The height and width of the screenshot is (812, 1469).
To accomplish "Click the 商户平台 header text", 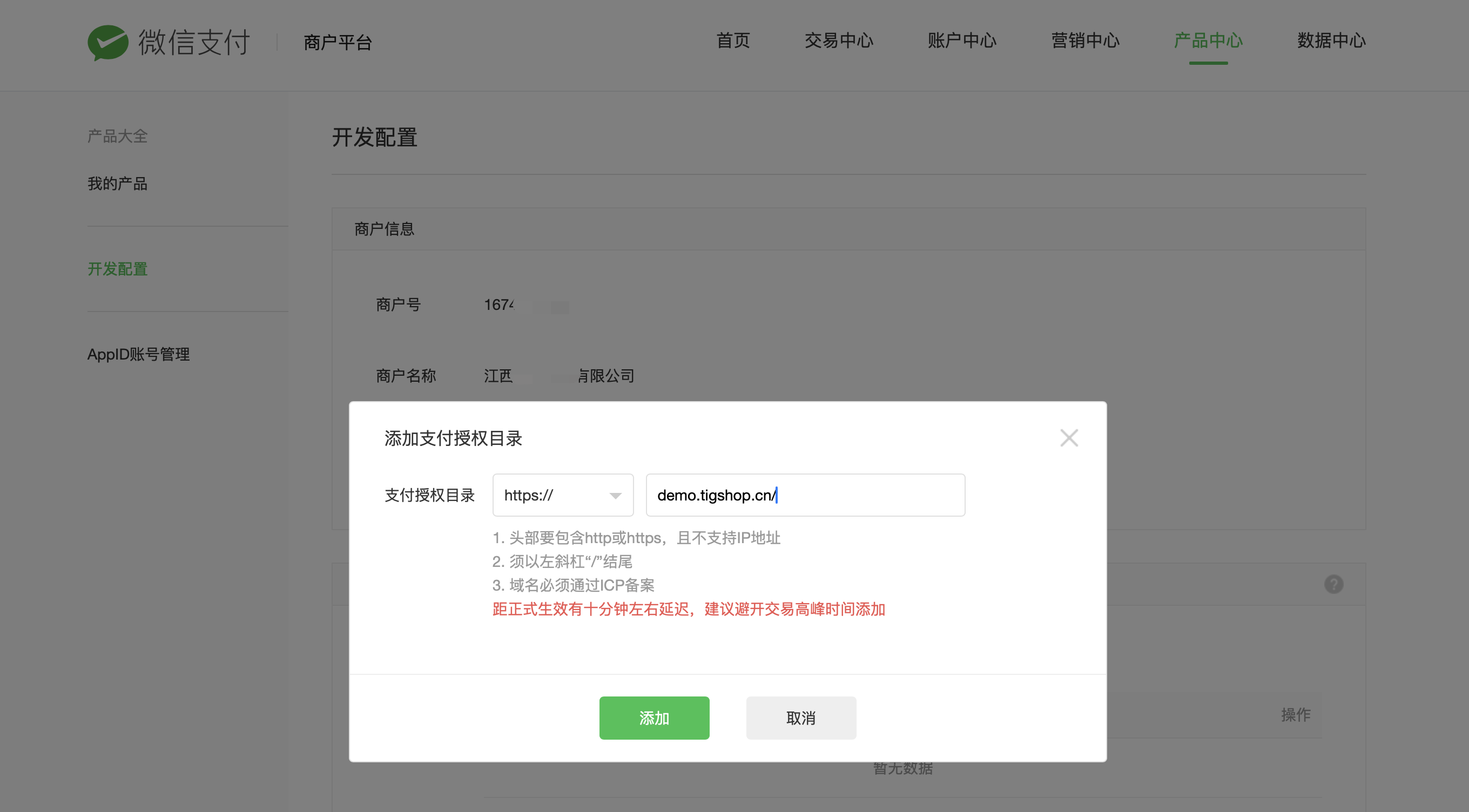I will pyautogui.click(x=338, y=43).
